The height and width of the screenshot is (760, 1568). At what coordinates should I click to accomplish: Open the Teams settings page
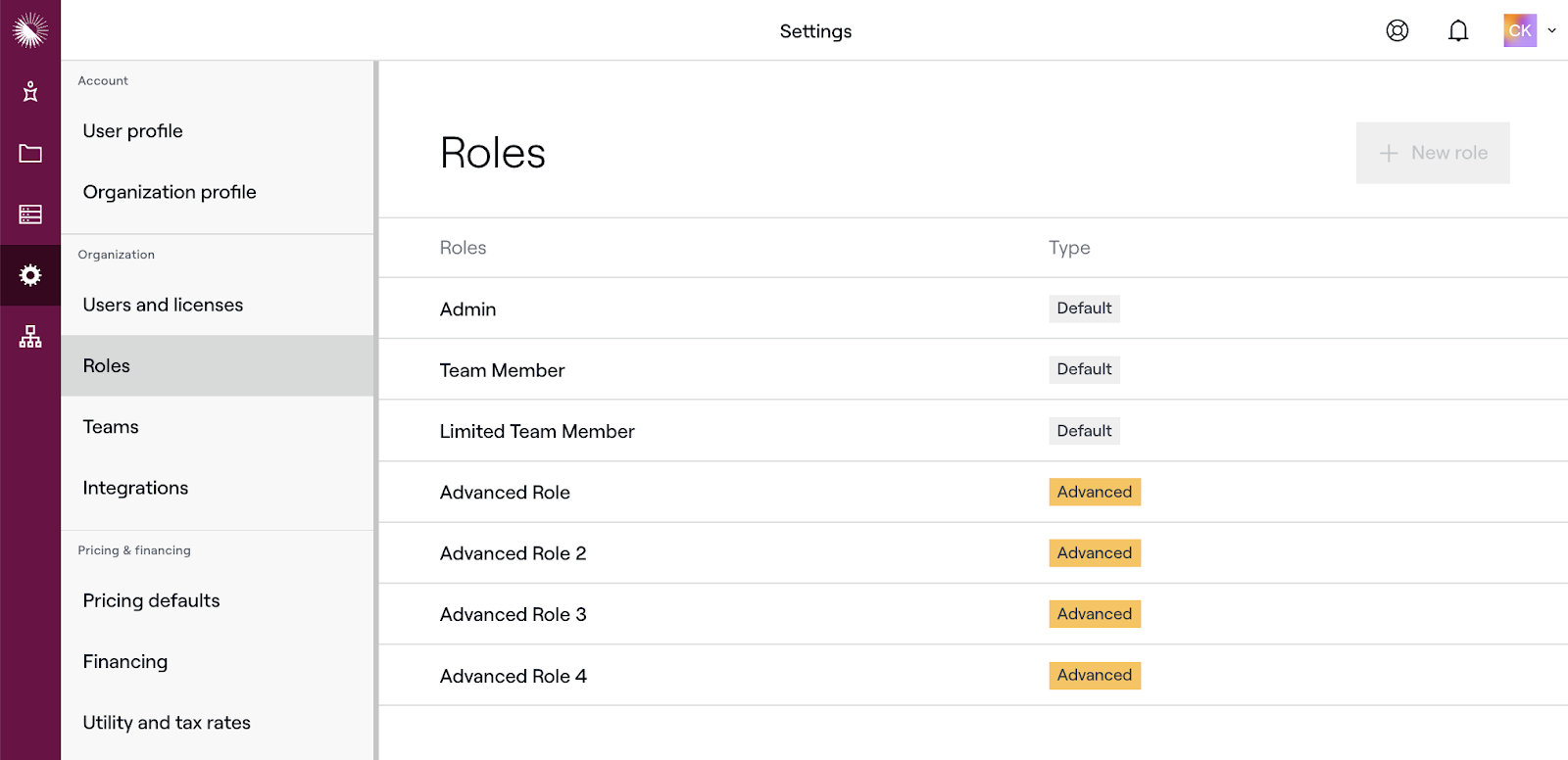click(111, 427)
